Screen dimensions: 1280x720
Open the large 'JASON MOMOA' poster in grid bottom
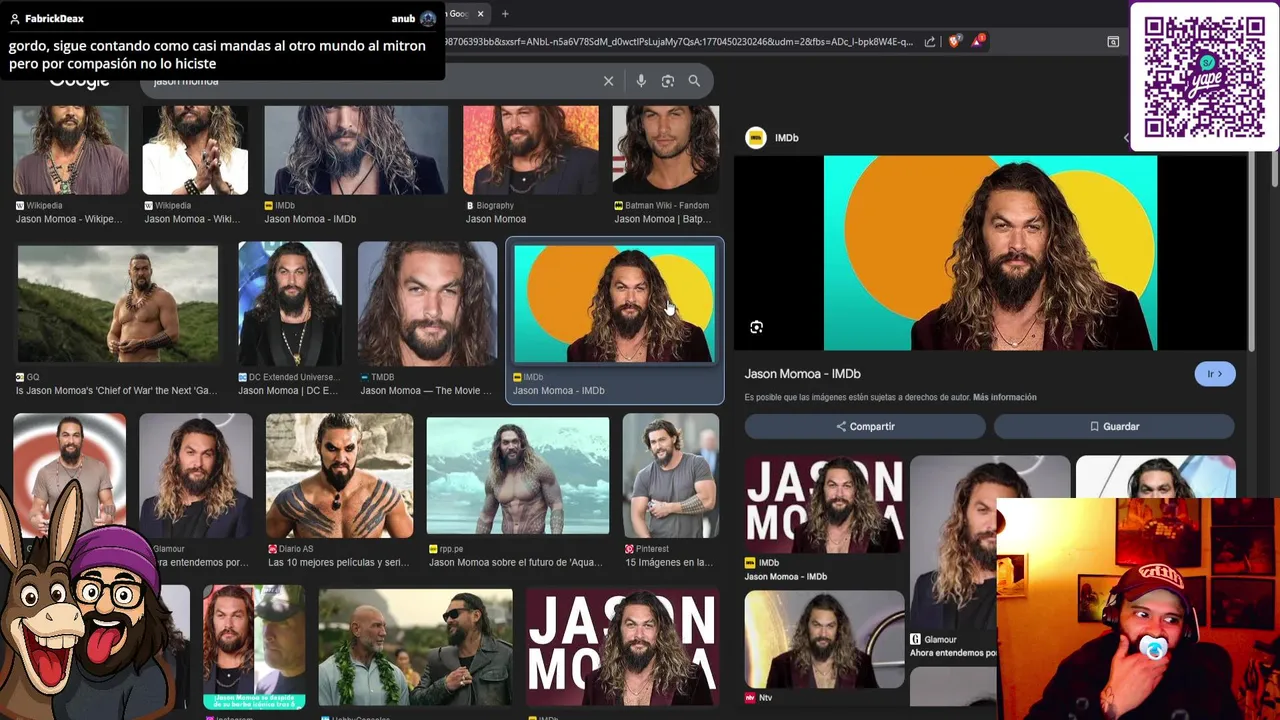(622, 648)
